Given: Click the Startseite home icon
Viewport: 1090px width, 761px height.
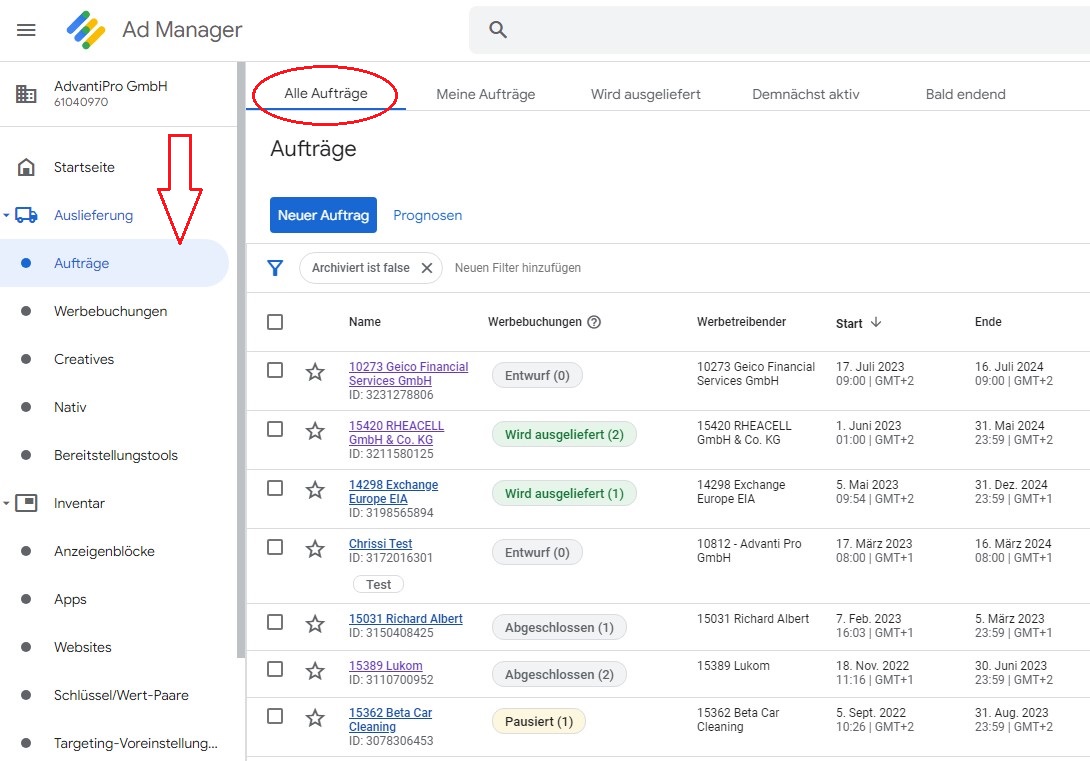Looking at the screenshot, I should pyautogui.click(x=26, y=167).
